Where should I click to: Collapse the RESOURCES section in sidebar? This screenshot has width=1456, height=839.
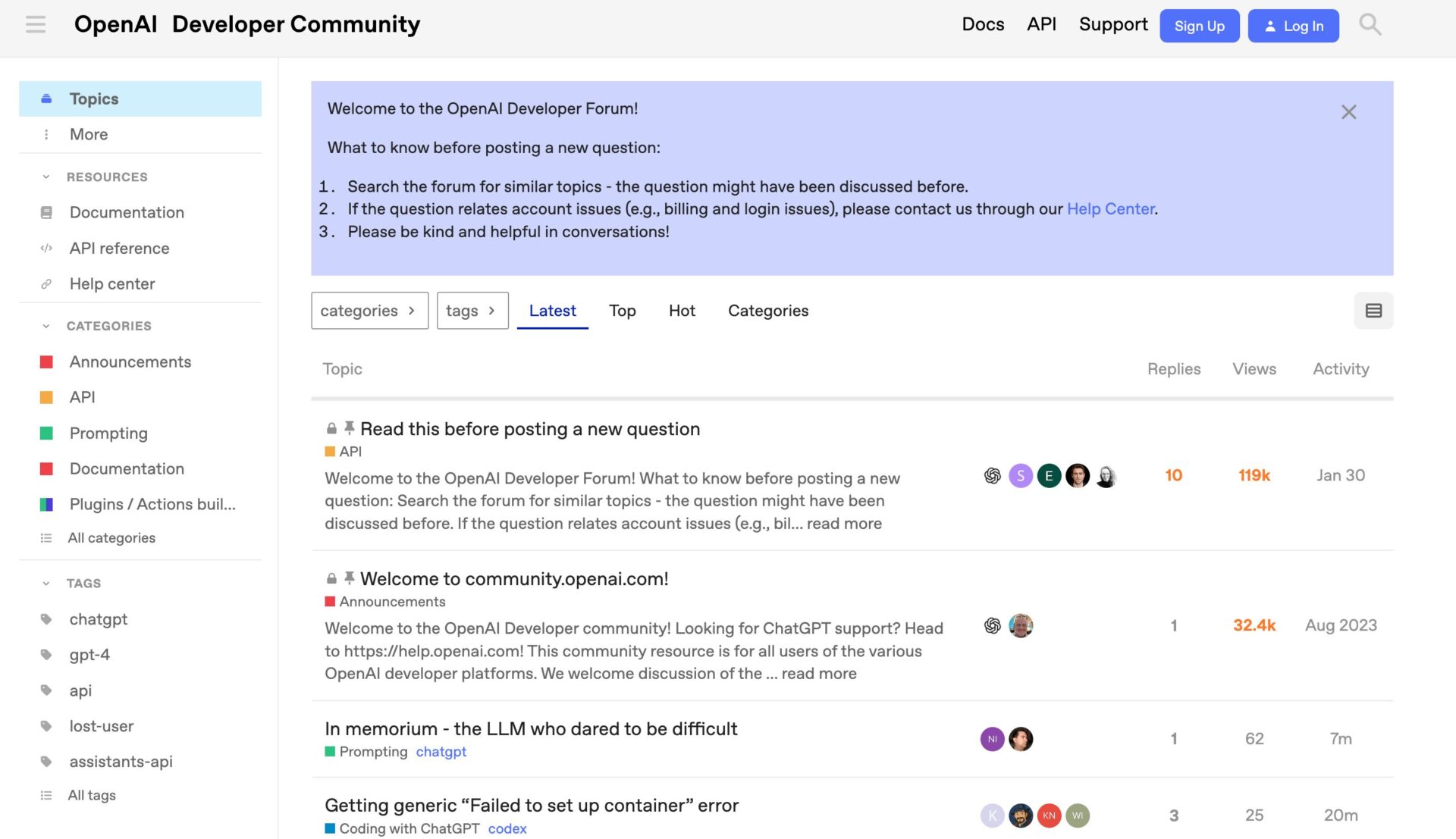click(45, 176)
